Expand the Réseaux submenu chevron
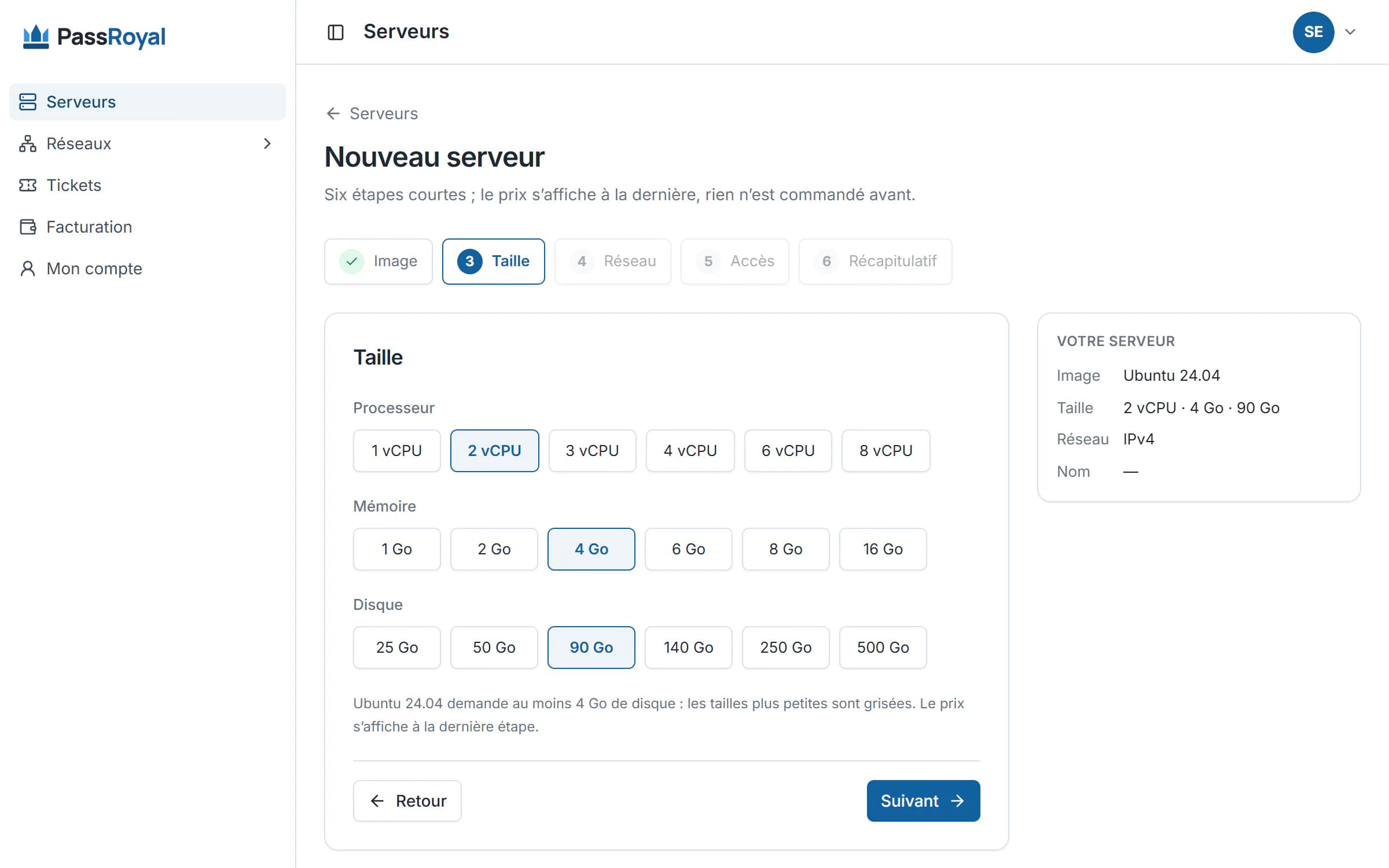Viewport: 1389px width, 868px height. click(x=267, y=144)
